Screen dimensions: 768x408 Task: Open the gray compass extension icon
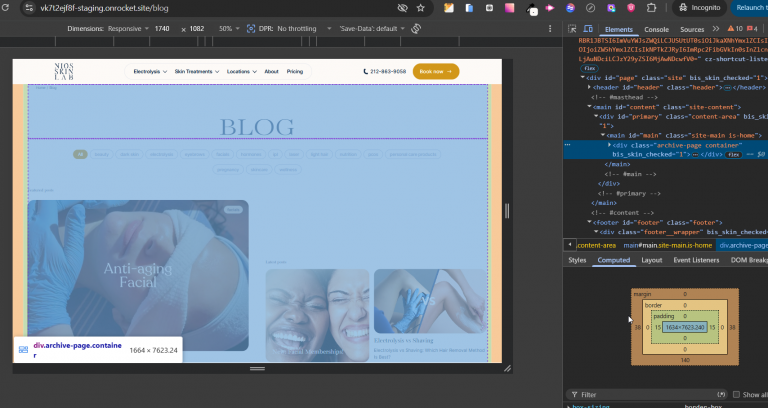coord(591,8)
